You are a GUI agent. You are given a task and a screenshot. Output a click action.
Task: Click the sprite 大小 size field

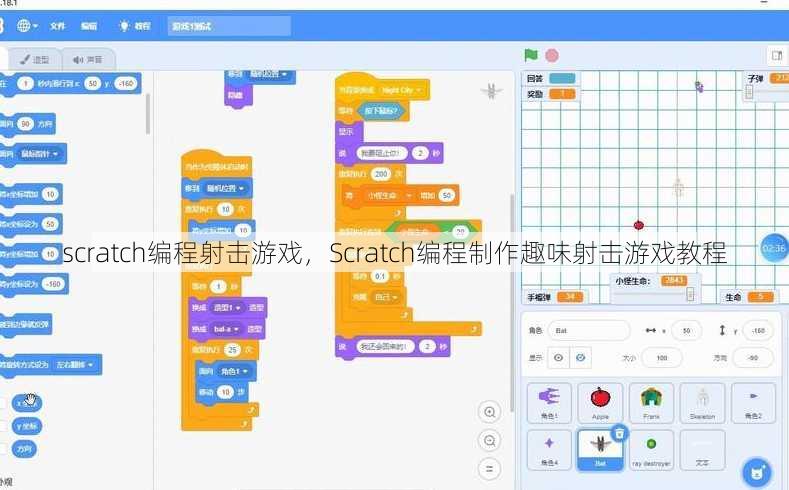pyautogui.click(x=662, y=358)
